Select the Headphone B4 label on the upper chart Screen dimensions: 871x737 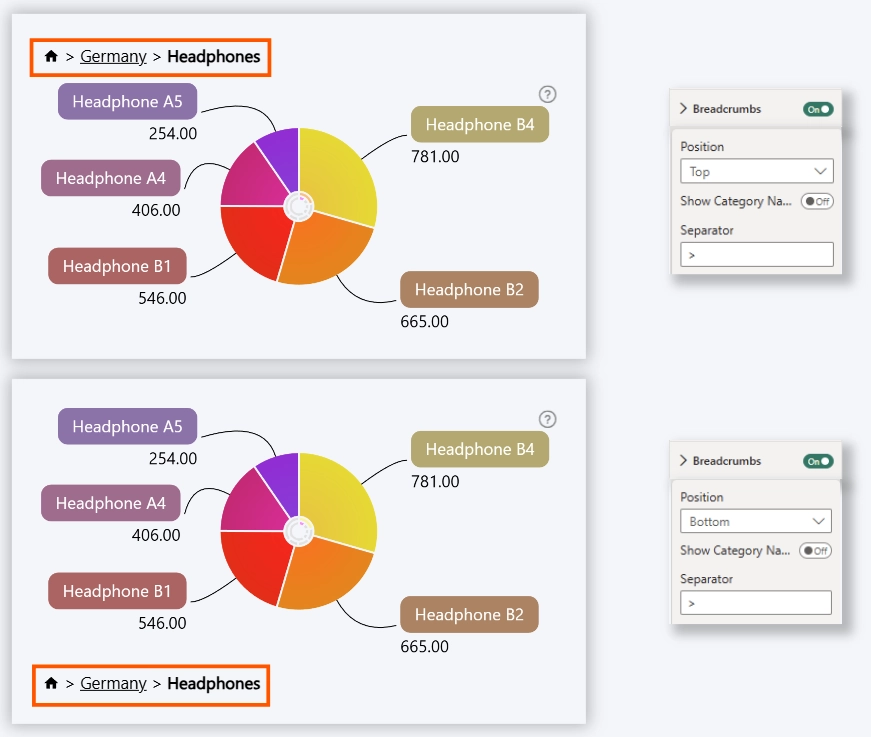pyautogui.click(x=480, y=125)
